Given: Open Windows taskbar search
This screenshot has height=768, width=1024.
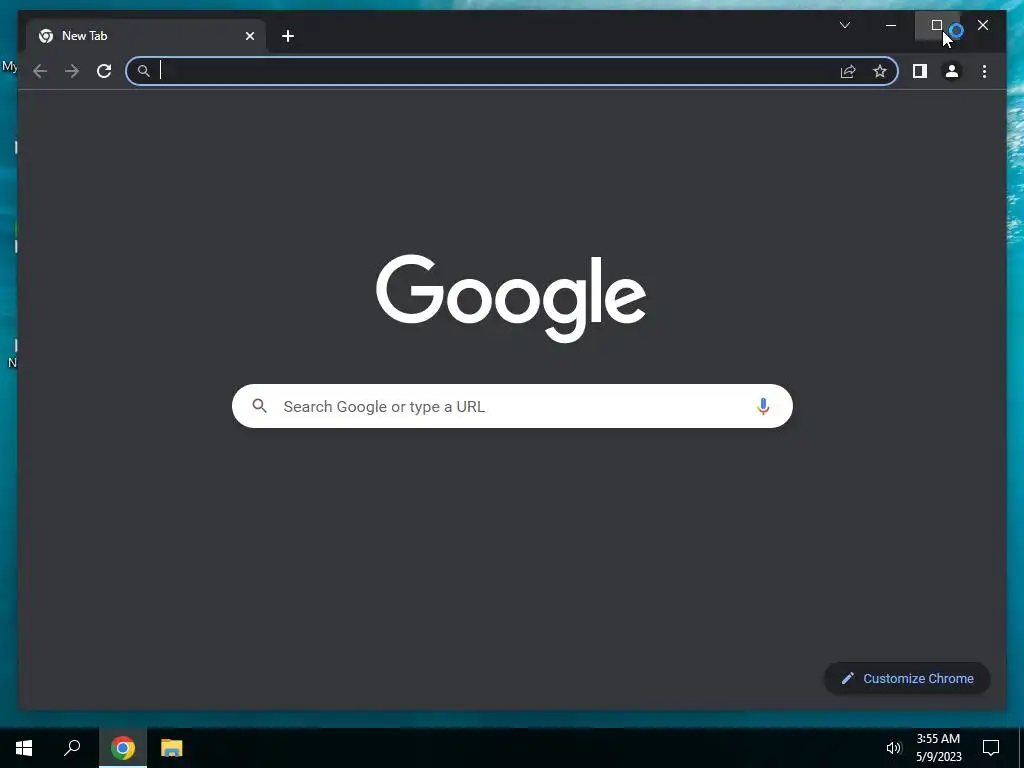Looking at the screenshot, I should point(72,748).
